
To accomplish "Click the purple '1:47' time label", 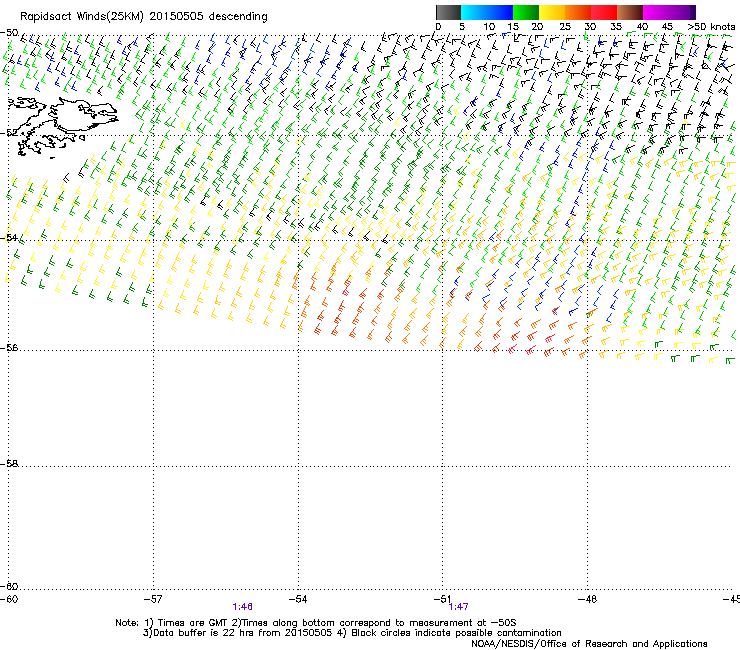I will (458, 607).
